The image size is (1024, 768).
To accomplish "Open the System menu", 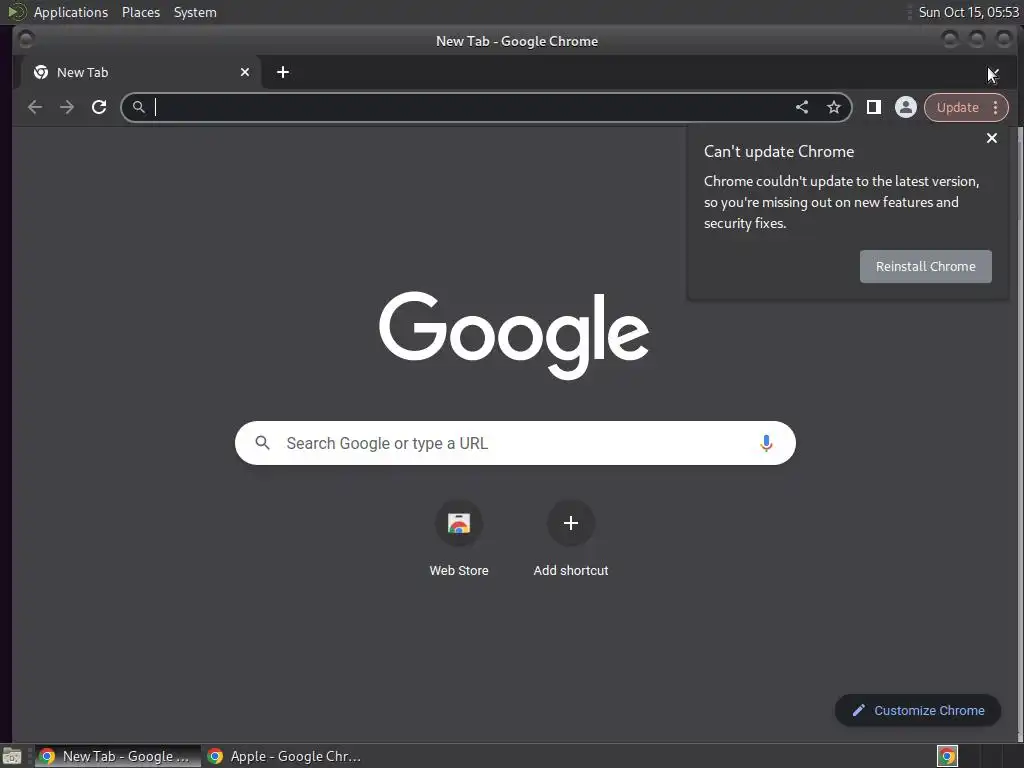I will click(x=195, y=12).
